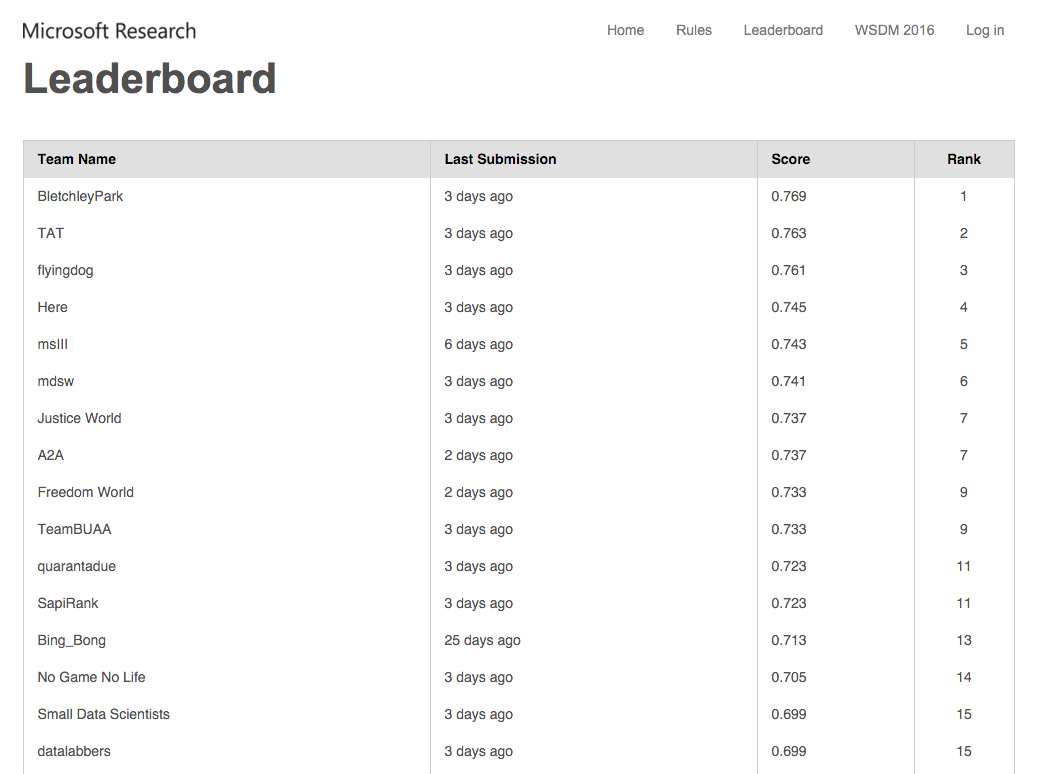Select Leaderboard in the top navigation
1040x774 pixels.
[783, 30]
